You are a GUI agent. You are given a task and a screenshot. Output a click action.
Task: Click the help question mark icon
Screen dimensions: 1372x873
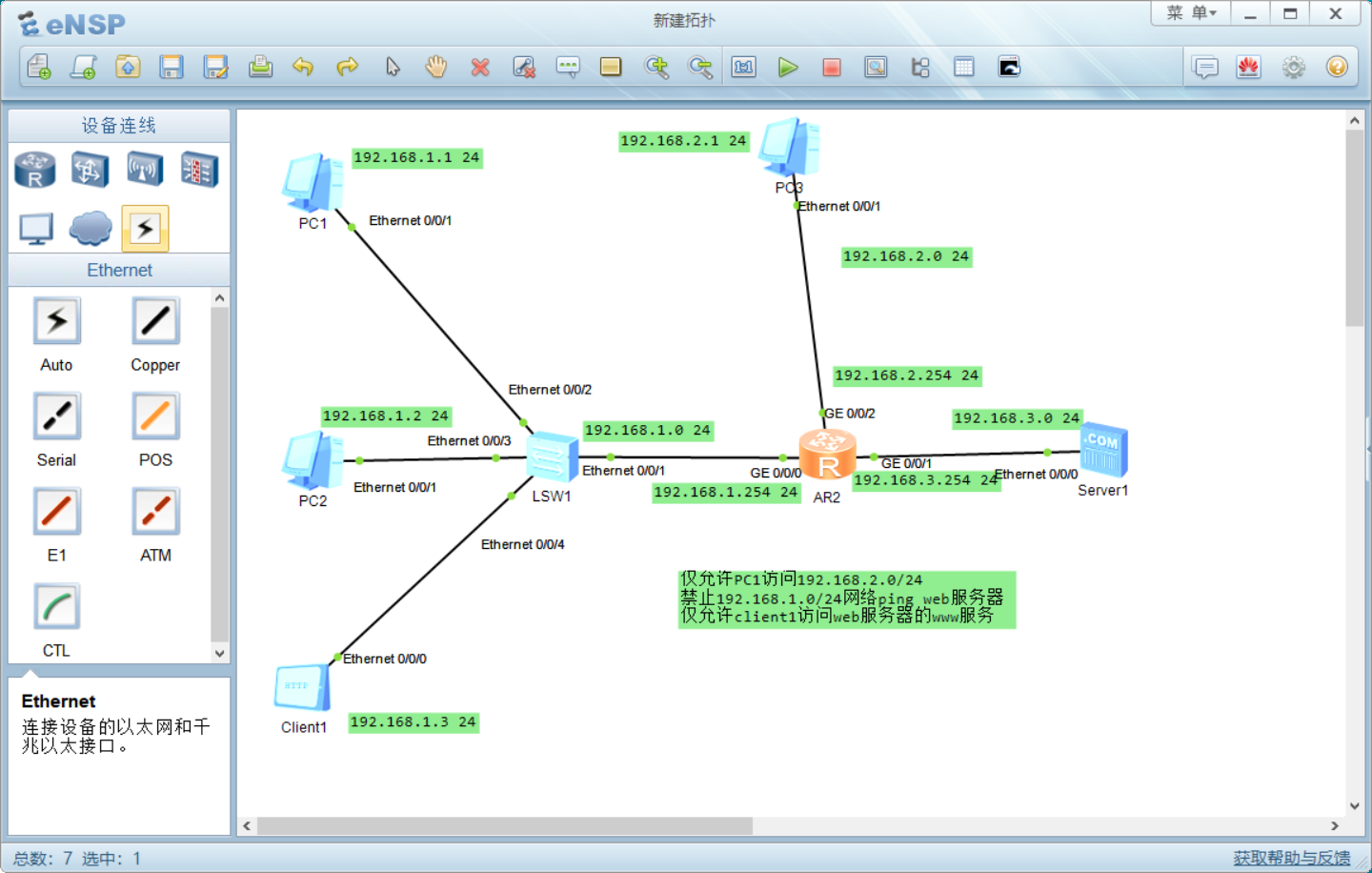[1337, 67]
